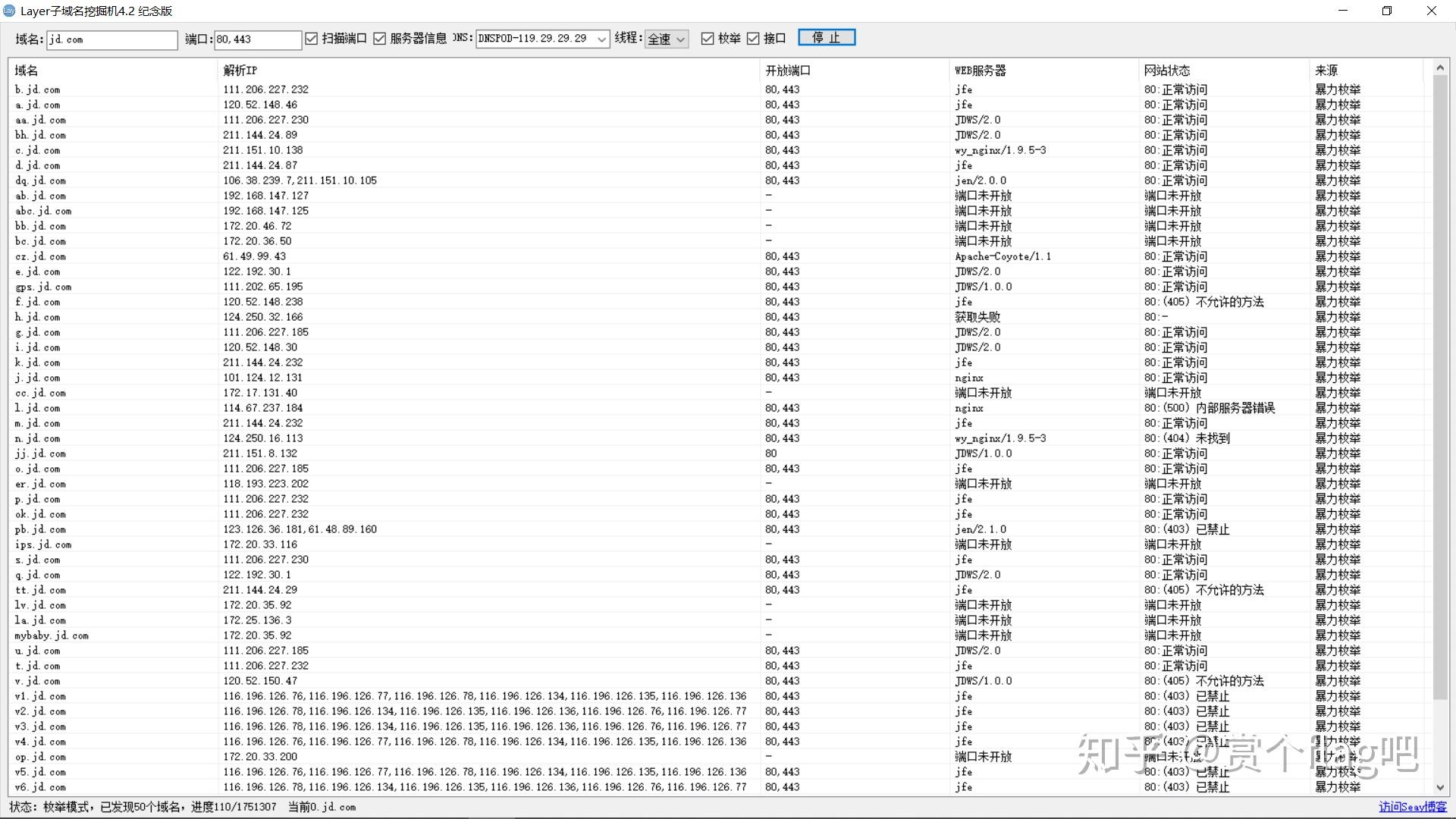Open the 访问Seay博客 link
The height and width of the screenshot is (819, 1456).
[x=1413, y=807]
